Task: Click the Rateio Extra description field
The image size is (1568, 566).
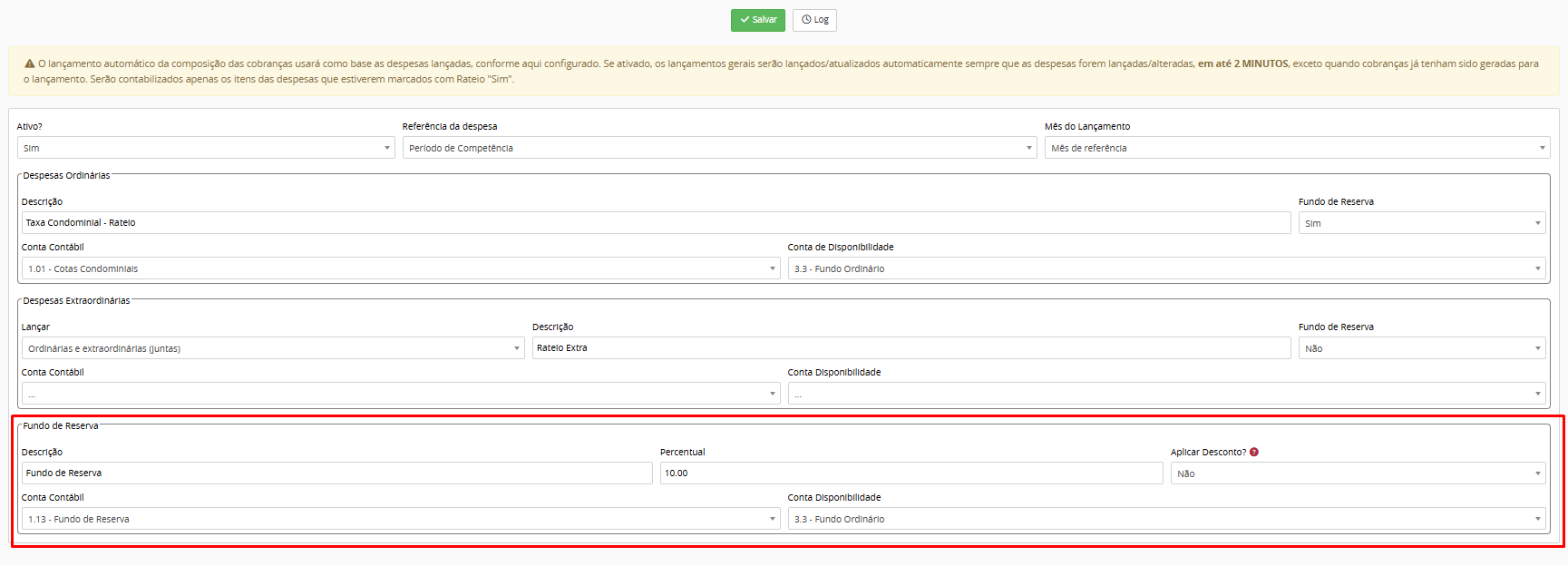Action: (x=911, y=348)
